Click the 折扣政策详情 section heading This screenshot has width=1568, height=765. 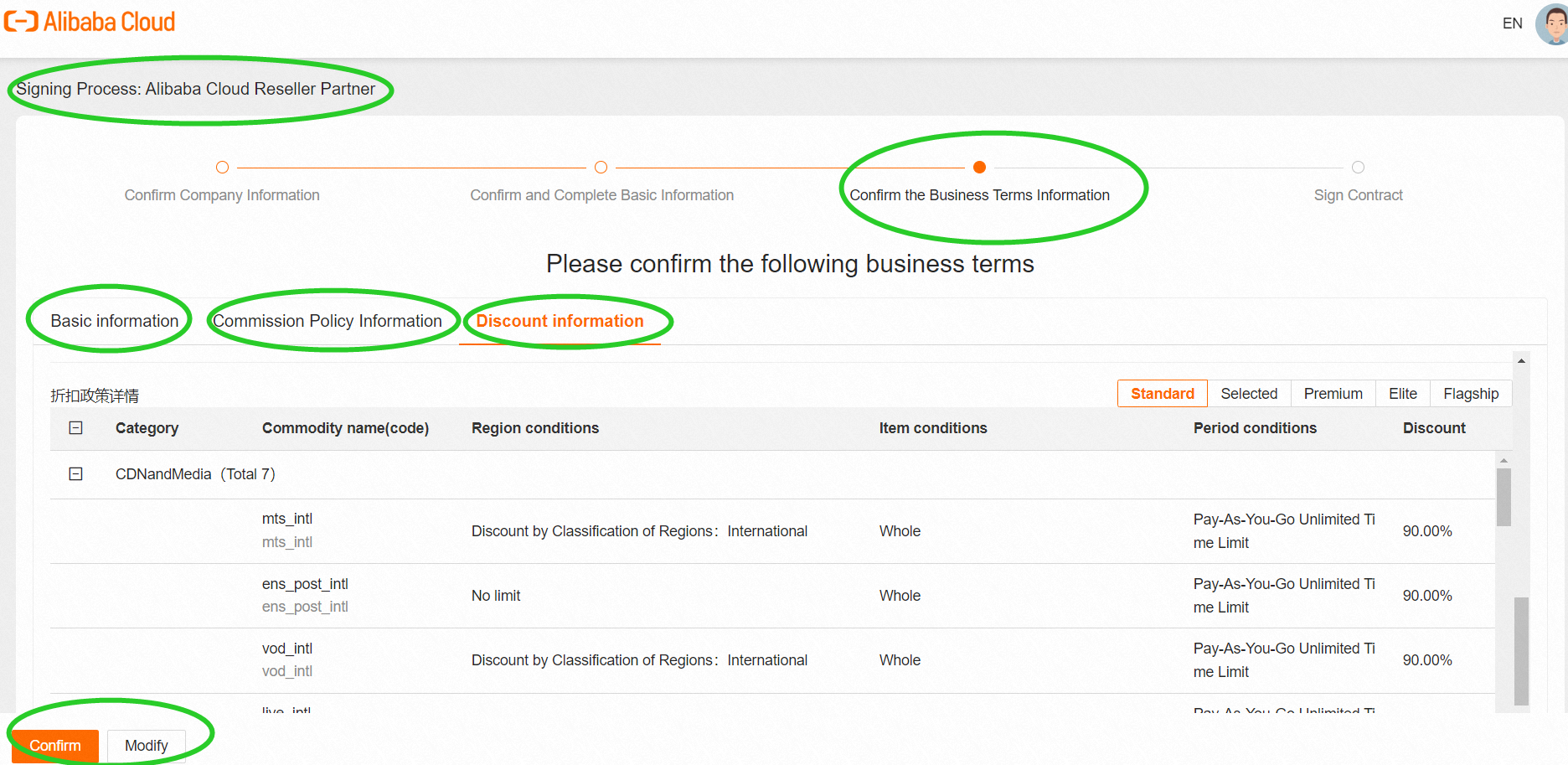pos(95,395)
